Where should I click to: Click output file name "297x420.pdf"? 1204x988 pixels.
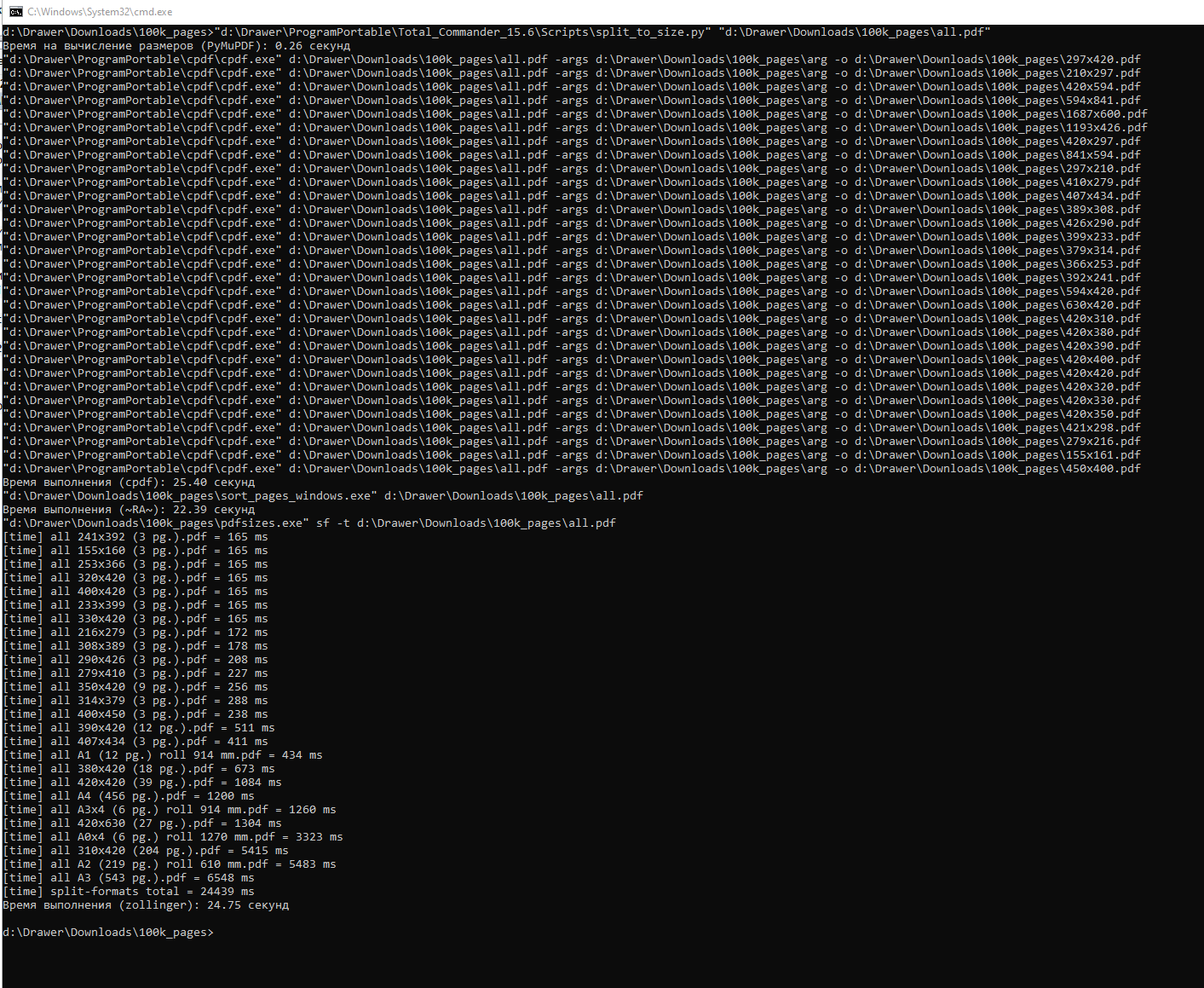pos(1103,60)
